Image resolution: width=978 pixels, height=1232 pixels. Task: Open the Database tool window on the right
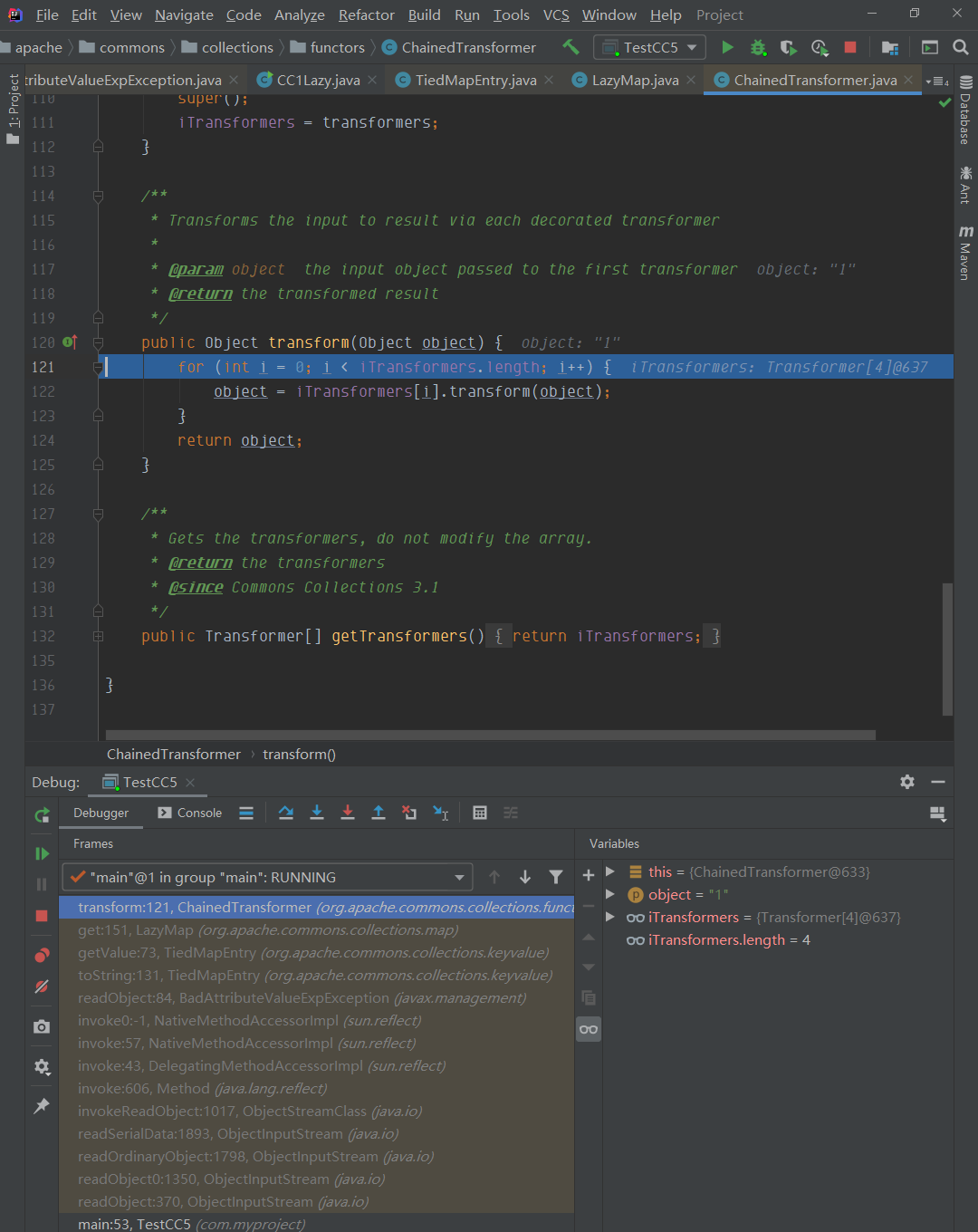pos(966,111)
